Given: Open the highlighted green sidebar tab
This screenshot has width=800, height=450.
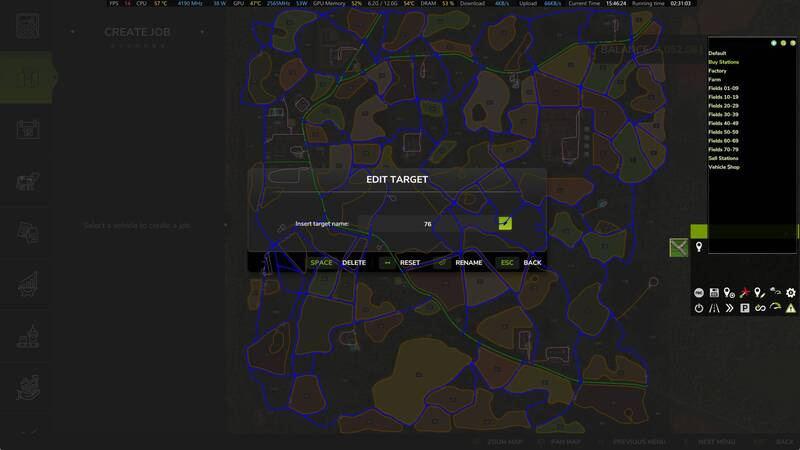Looking at the screenshot, I should coord(27,78).
